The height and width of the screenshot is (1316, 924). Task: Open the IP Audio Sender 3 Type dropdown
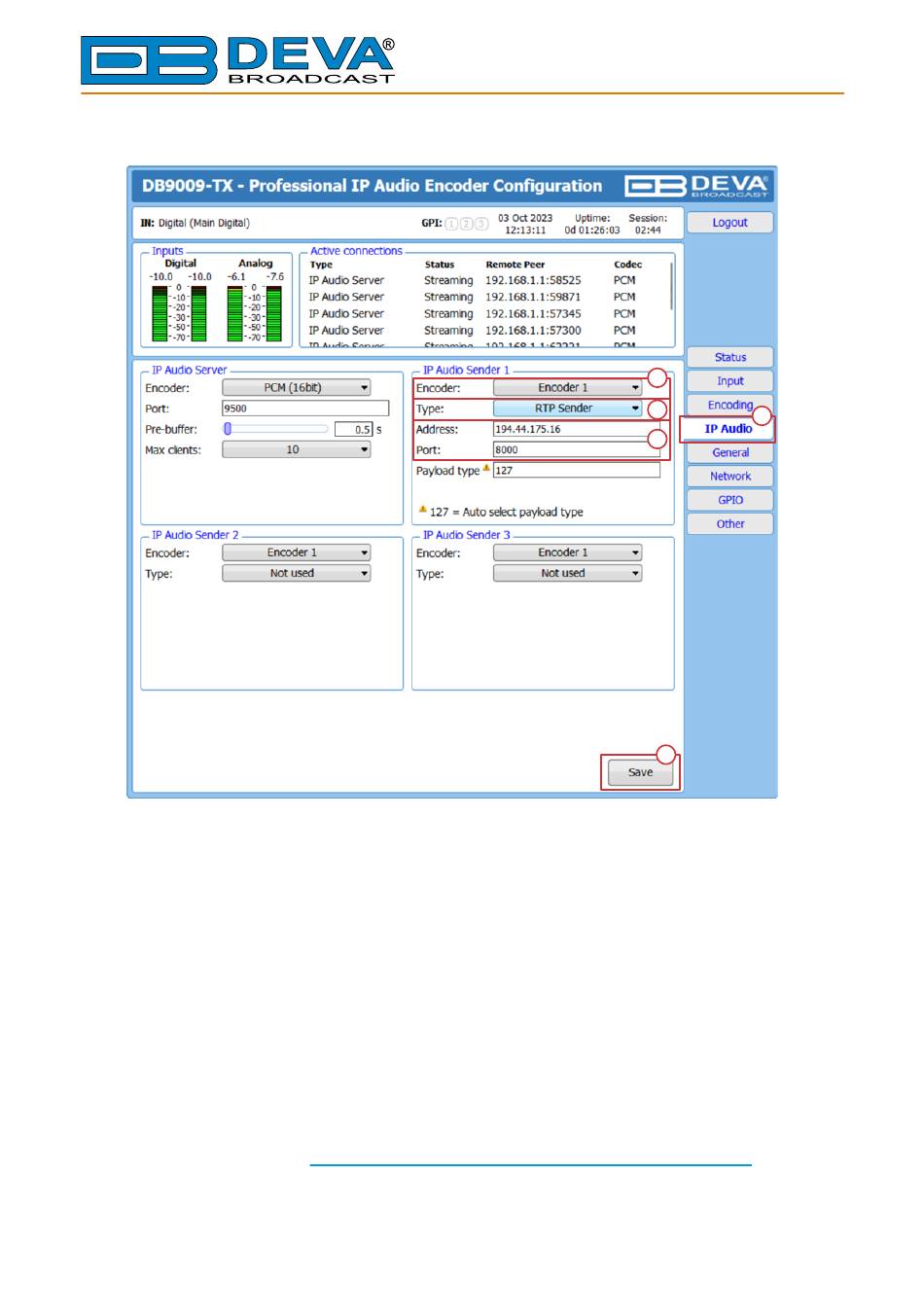pyautogui.click(x=568, y=573)
